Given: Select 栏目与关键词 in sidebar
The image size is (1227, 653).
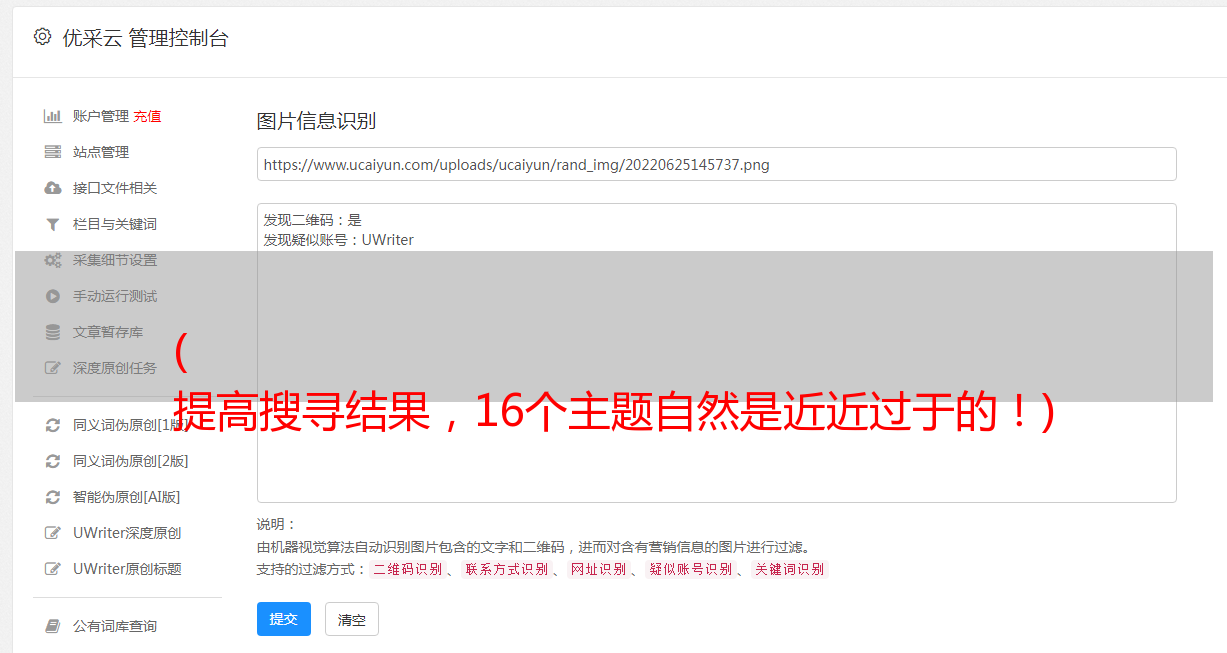Looking at the screenshot, I should (115, 224).
